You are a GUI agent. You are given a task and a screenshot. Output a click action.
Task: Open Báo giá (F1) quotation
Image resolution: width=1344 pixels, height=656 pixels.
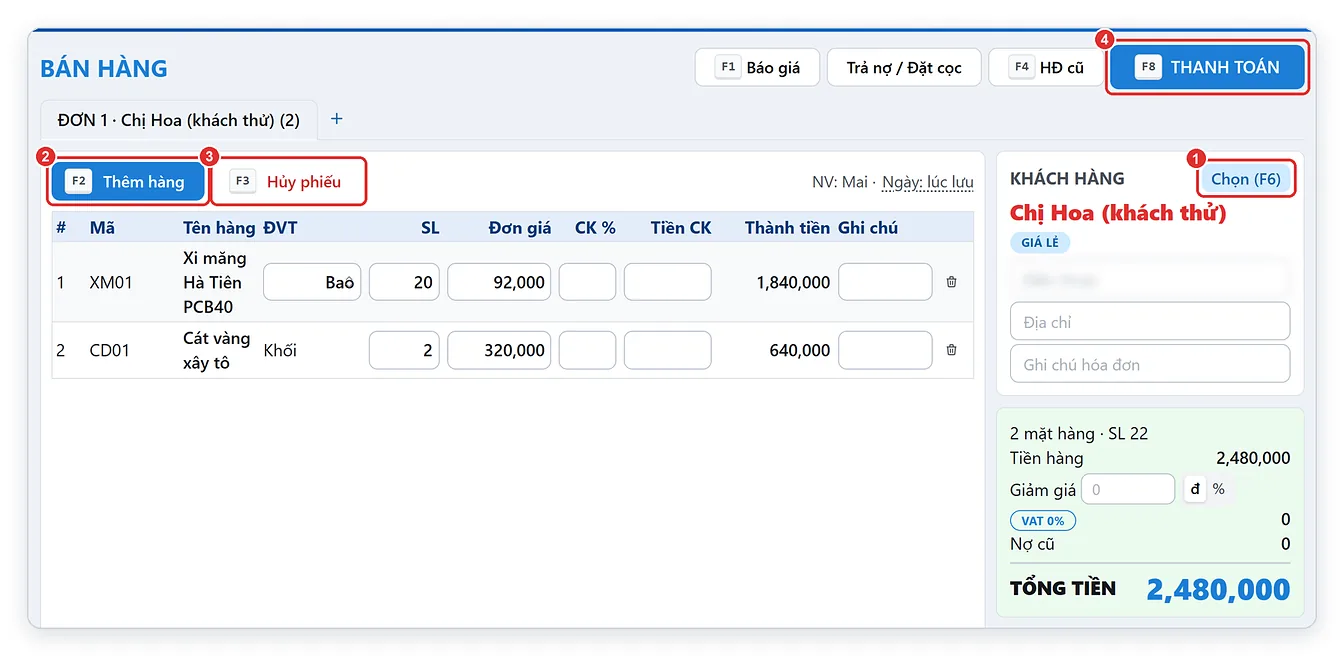[x=758, y=68]
